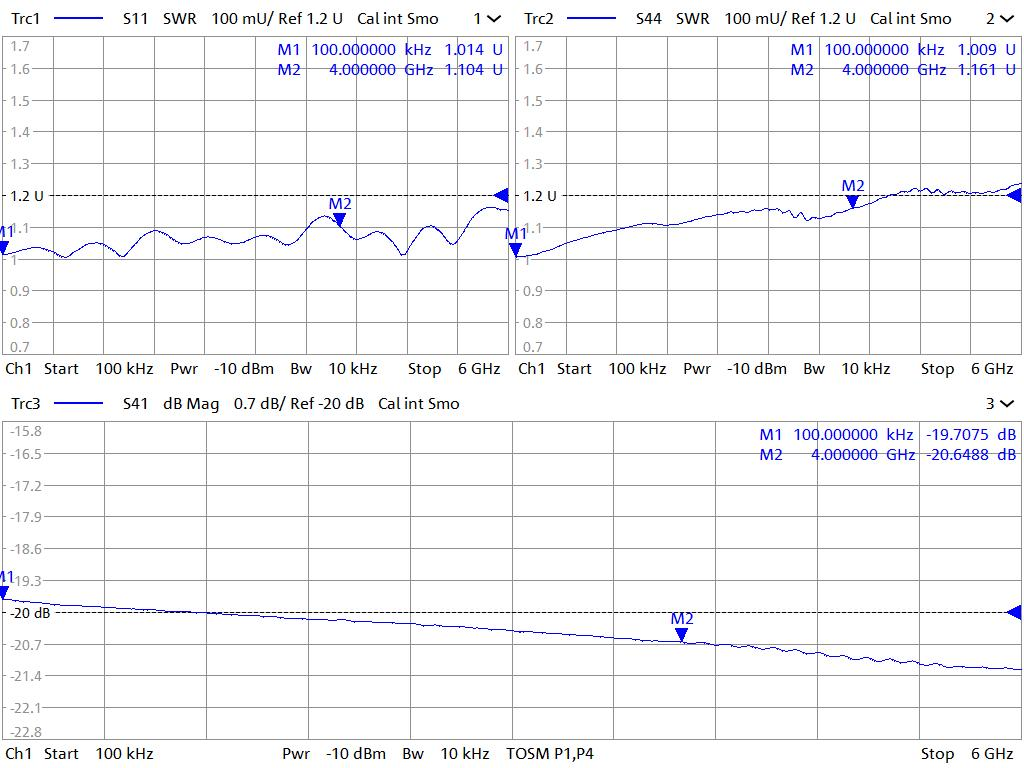Open the diagram 1 dropdown chevron

point(494,19)
